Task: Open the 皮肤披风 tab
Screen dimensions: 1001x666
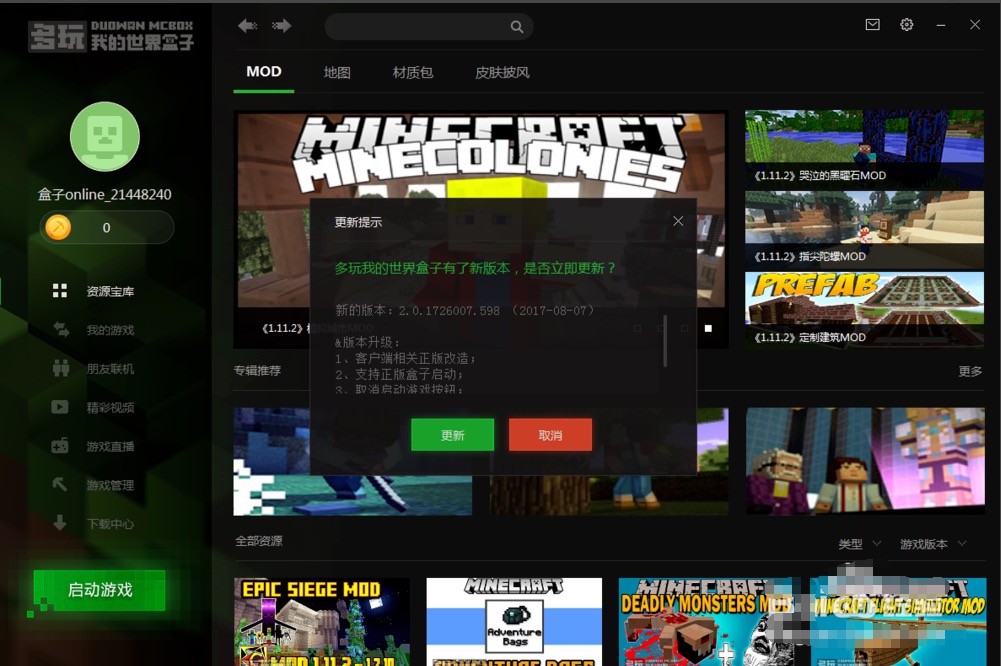Action: 502,71
